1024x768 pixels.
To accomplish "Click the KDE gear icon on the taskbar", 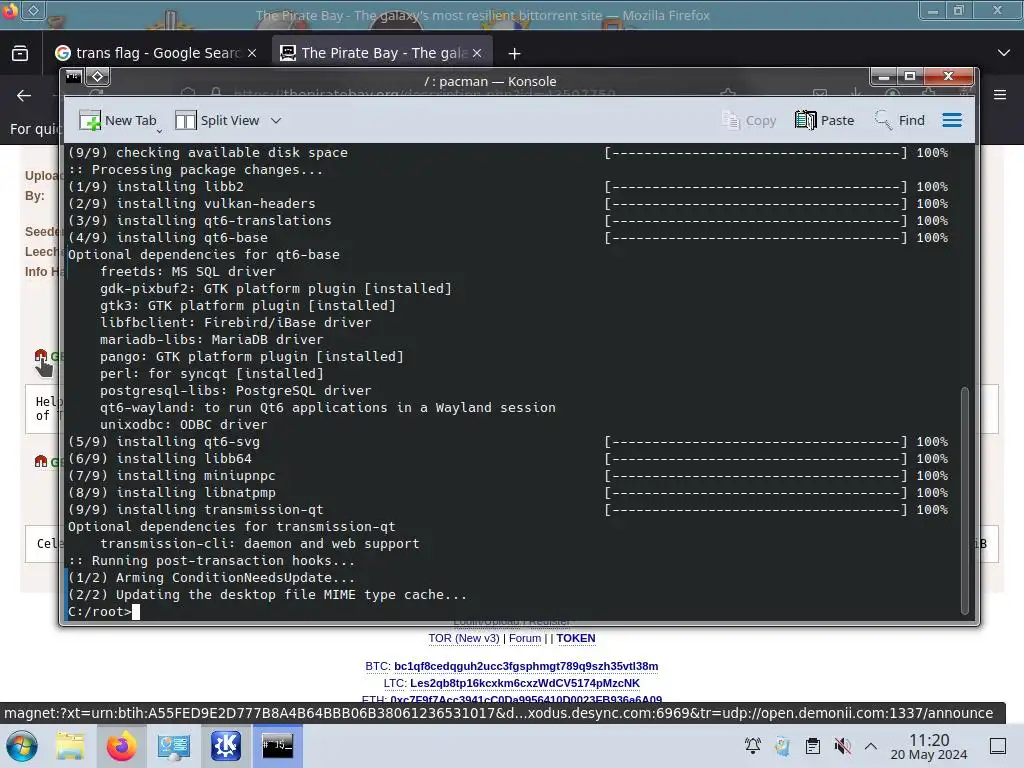I will [225, 746].
